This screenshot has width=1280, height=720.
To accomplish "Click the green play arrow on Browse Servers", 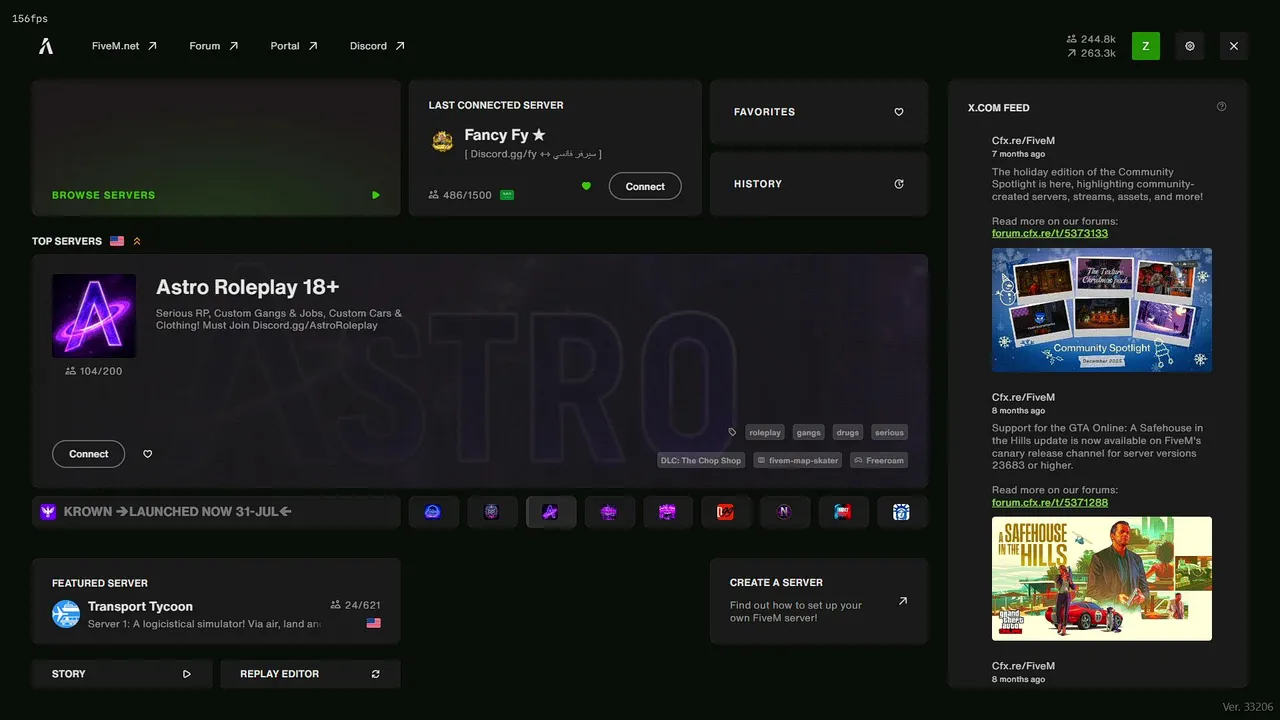I will pyautogui.click(x=376, y=195).
